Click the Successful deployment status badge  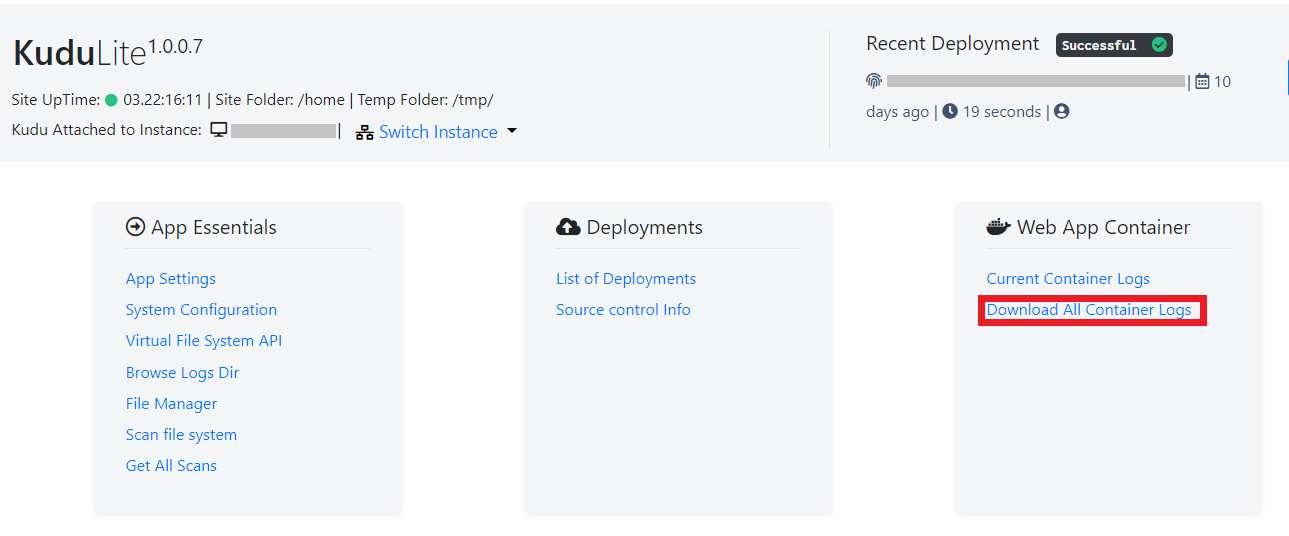pos(1114,45)
